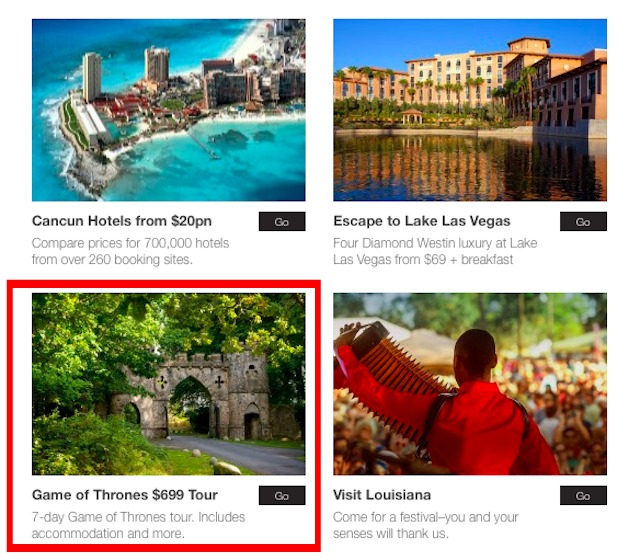
Task: Open the Lake Las Vegas resort image
Action: click(470, 110)
